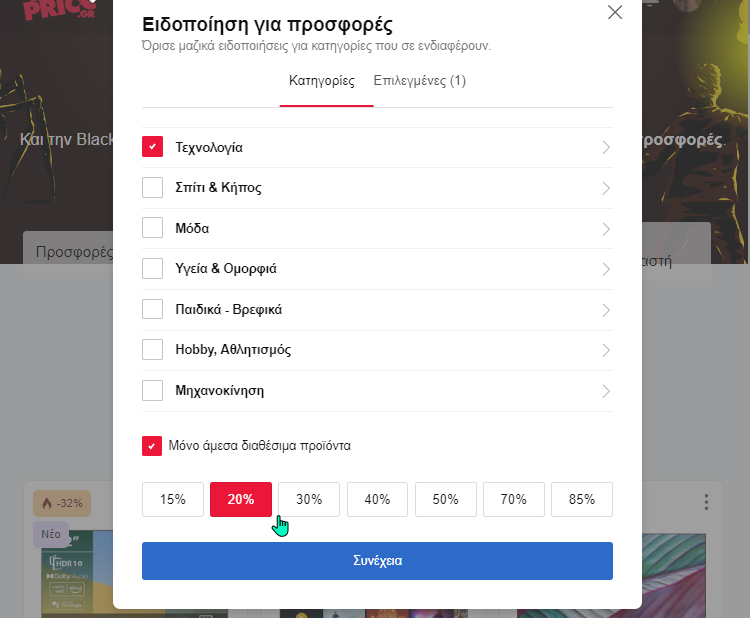Open the three-dot menu on product card
750x618 pixels.
(x=706, y=502)
